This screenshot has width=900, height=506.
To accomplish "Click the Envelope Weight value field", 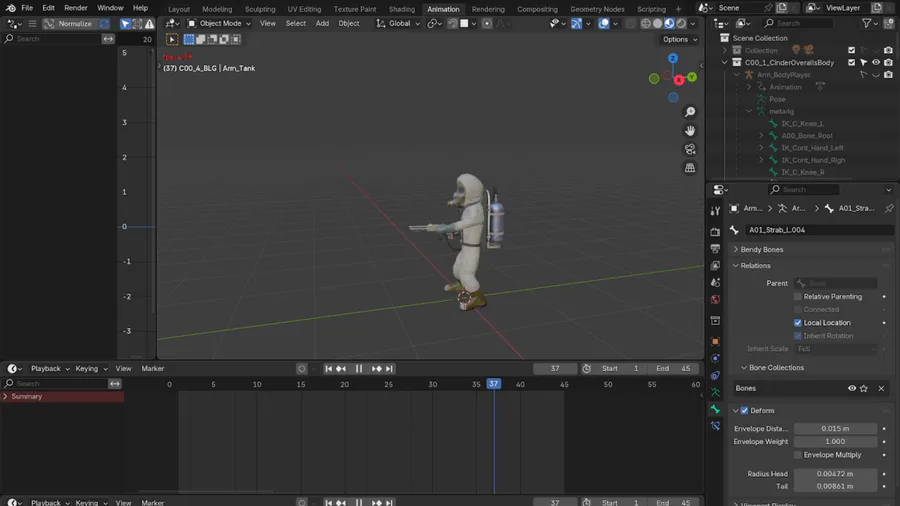I will [835, 442].
